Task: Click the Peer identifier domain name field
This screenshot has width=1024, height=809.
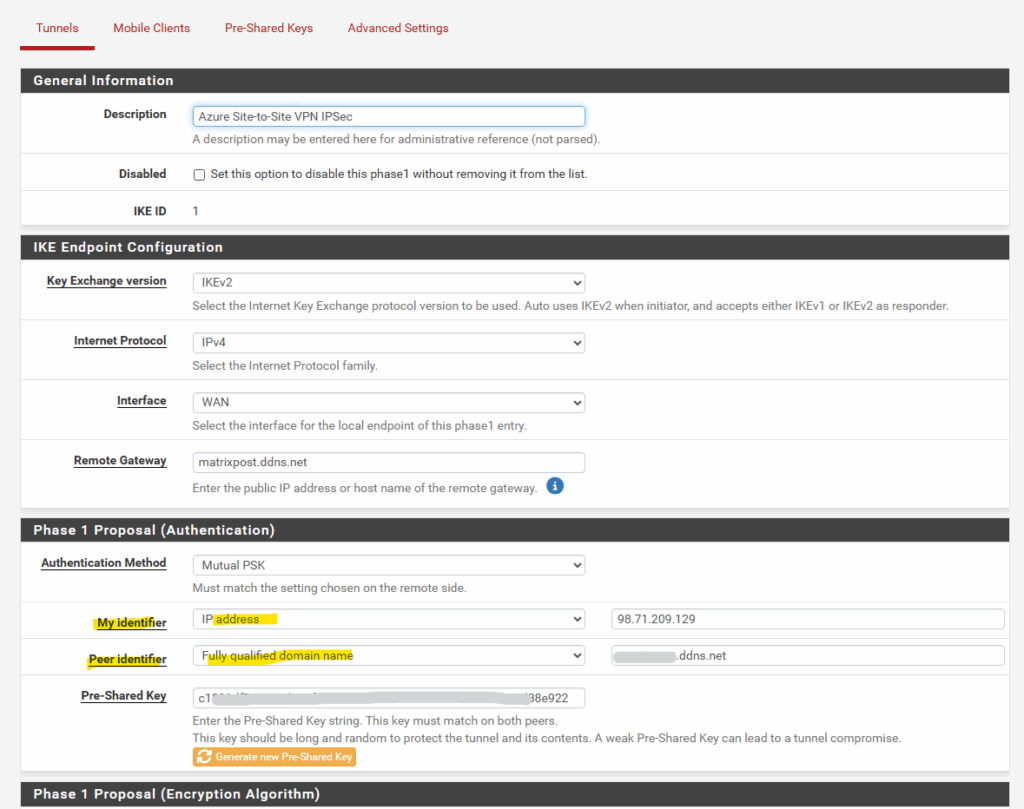Action: pyautogui.click(x=807, y=656)
